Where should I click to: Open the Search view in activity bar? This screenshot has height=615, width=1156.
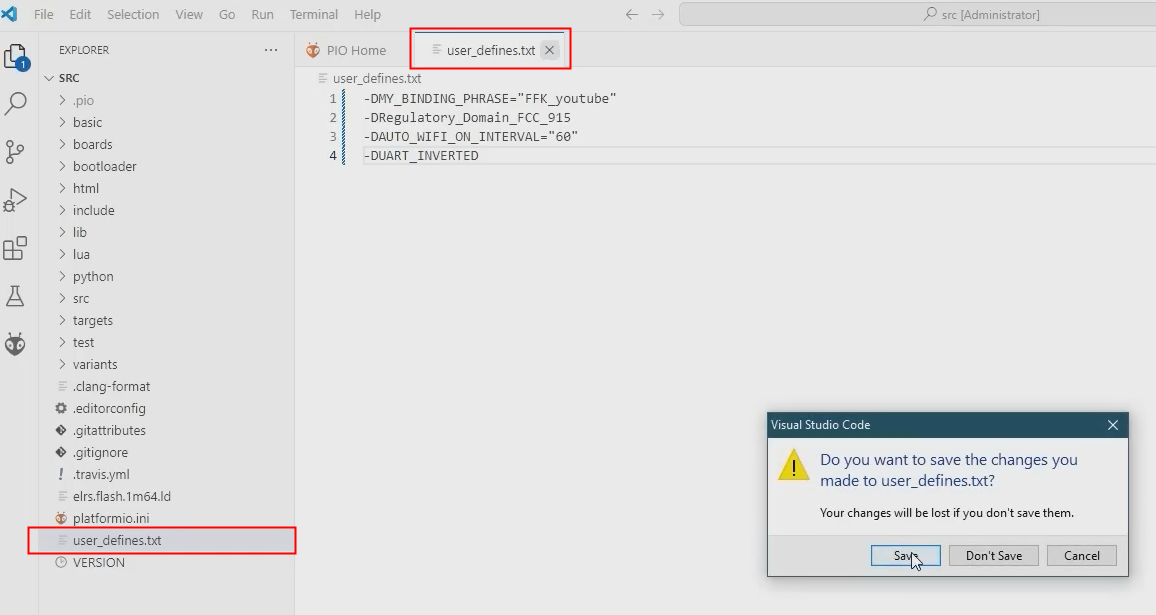16,103
